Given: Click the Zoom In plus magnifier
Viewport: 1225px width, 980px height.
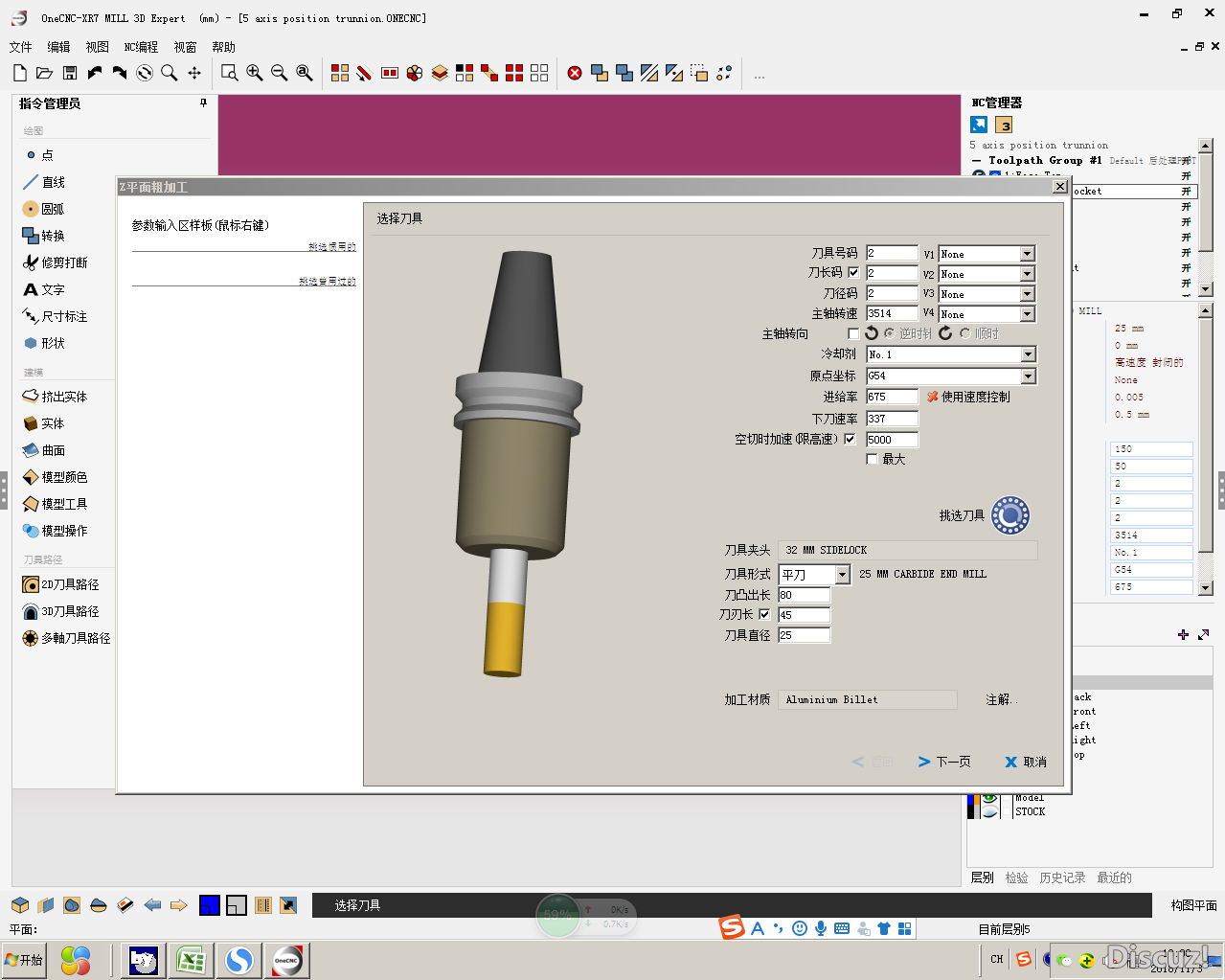Looking at the screenshot, I should pos(255,73).
